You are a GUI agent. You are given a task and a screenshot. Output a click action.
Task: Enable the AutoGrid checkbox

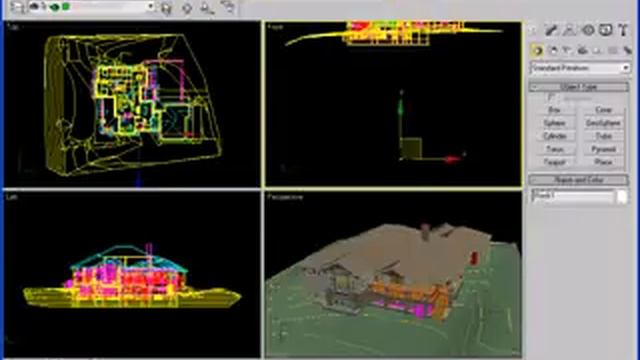tap(551, 98)
